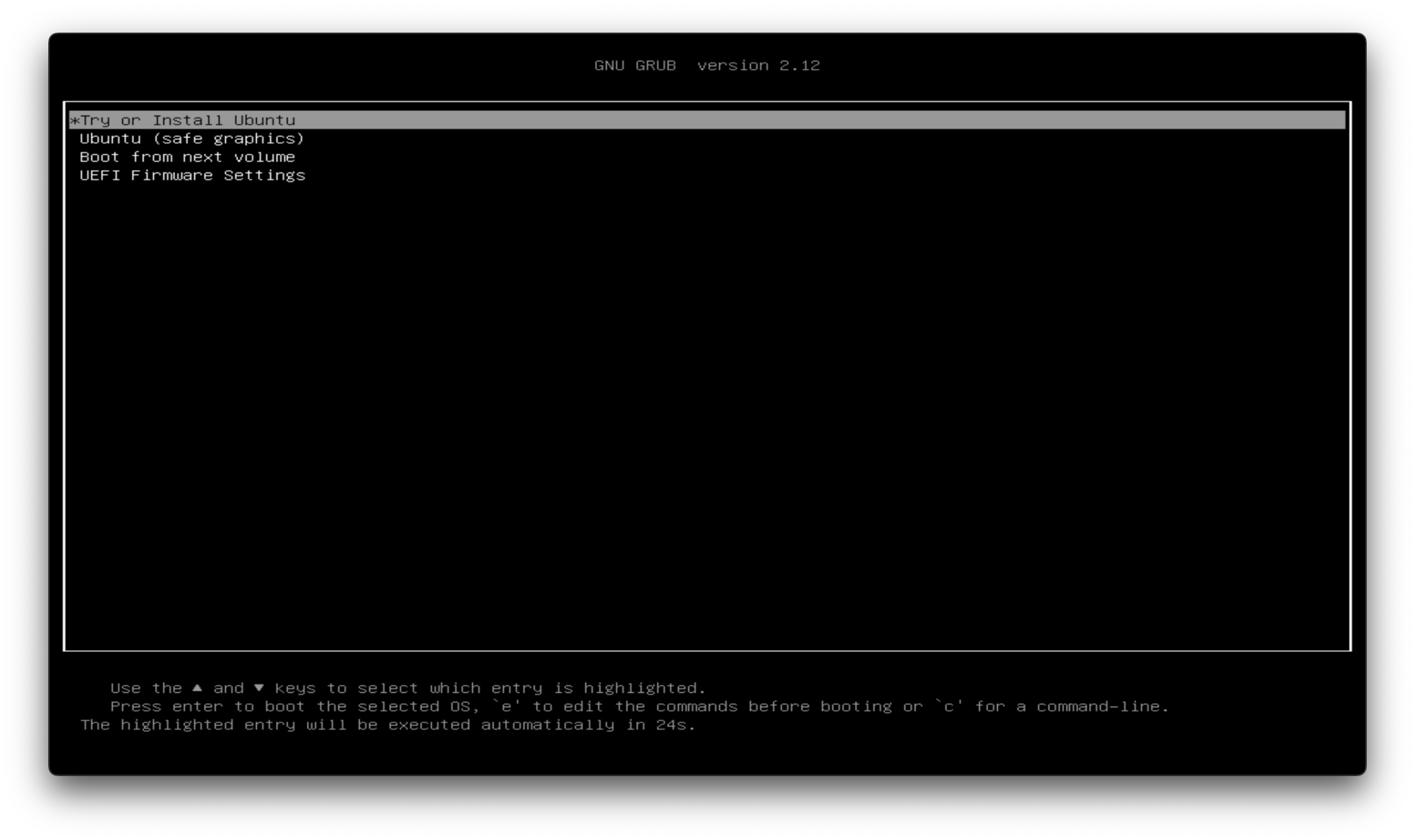Click the executed automatically countdown message
1415x840 pixels.
point(501,725)
